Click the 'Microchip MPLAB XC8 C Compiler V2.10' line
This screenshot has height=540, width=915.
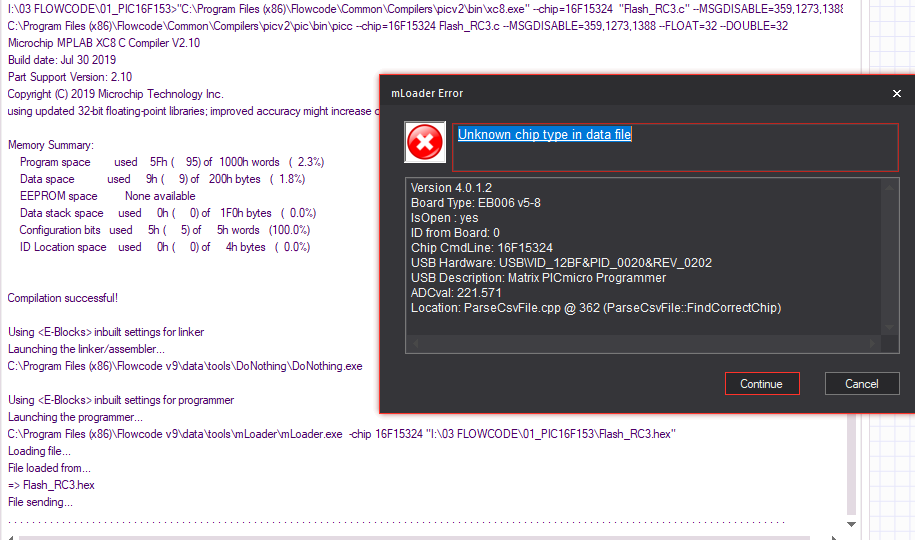pos(104,43)
